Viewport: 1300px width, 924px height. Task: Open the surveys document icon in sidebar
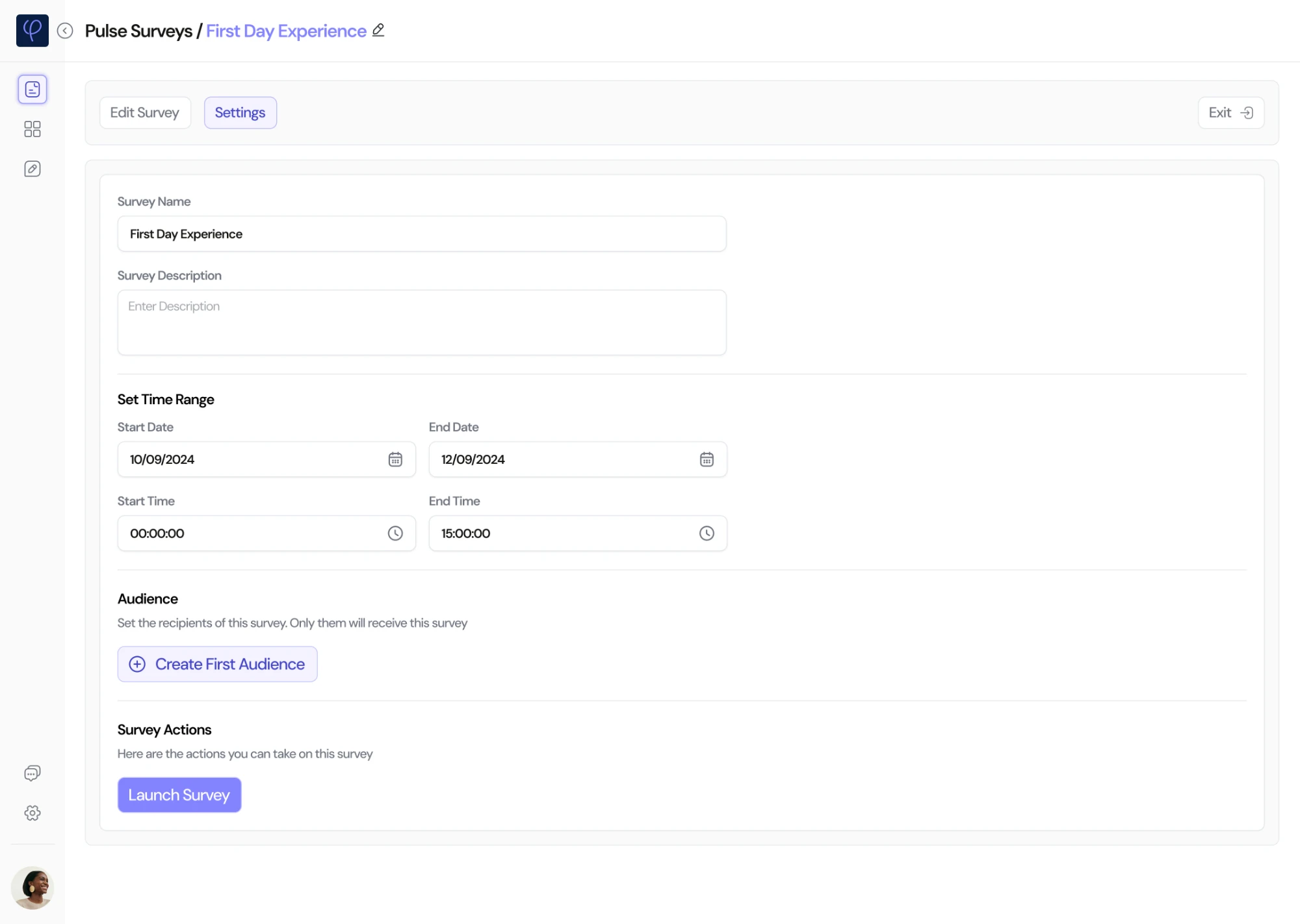pos(32,89)
